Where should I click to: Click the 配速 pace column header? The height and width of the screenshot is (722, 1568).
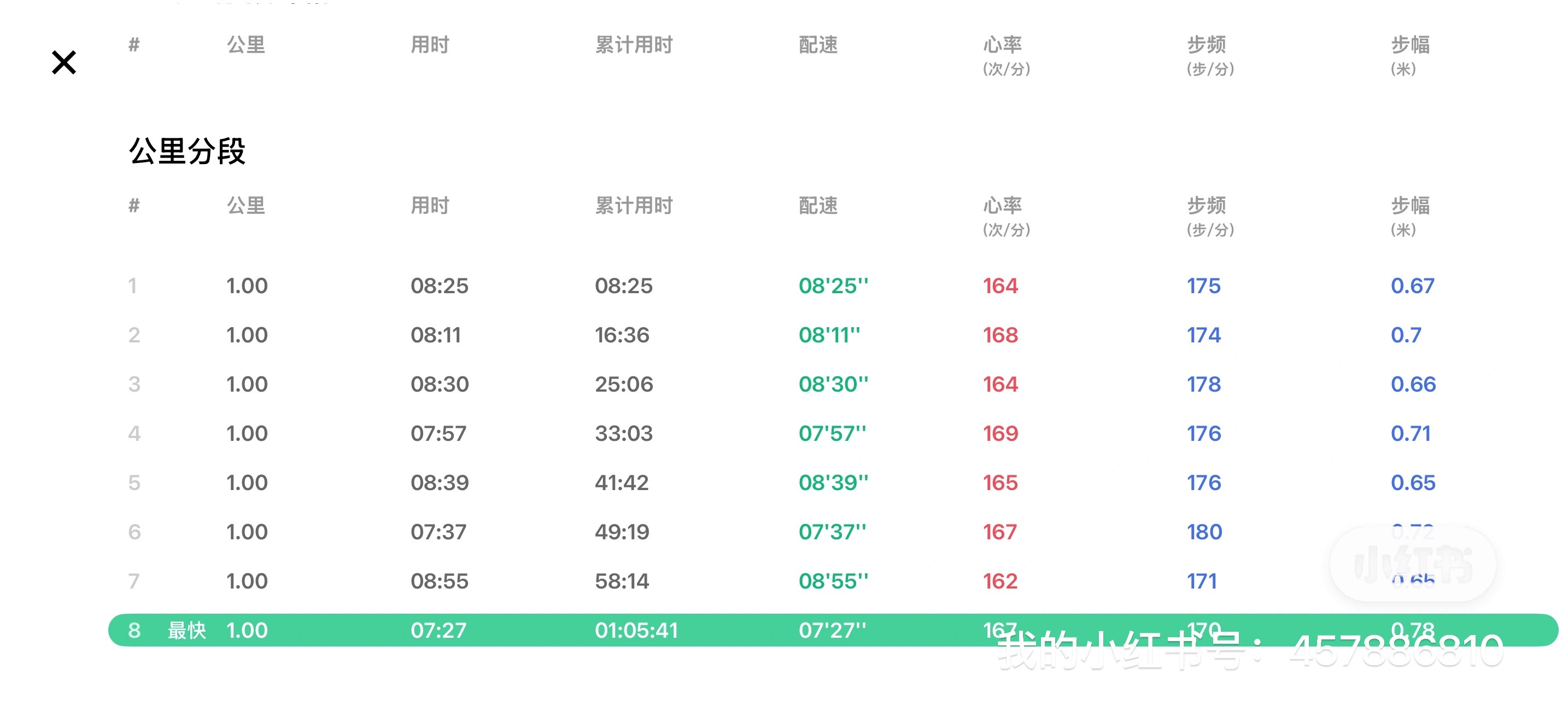tap(818, 206)
